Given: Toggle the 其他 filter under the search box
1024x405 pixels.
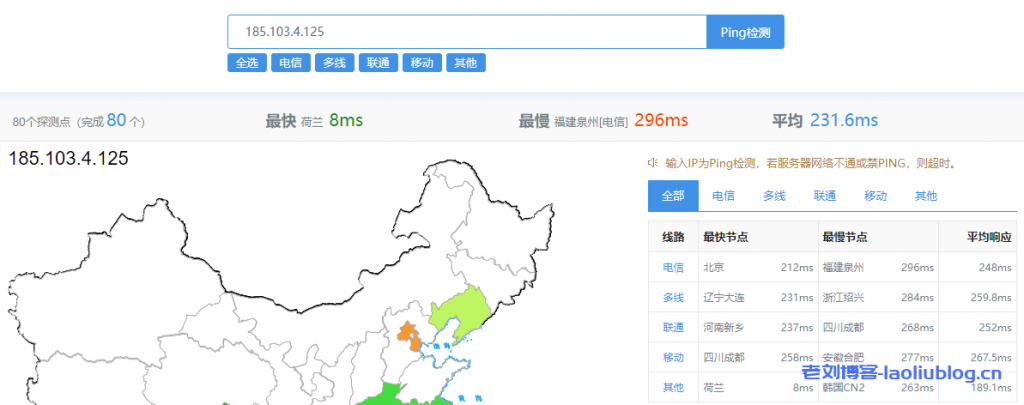Looking at the screenshot, I should click(x=465, y=63).
